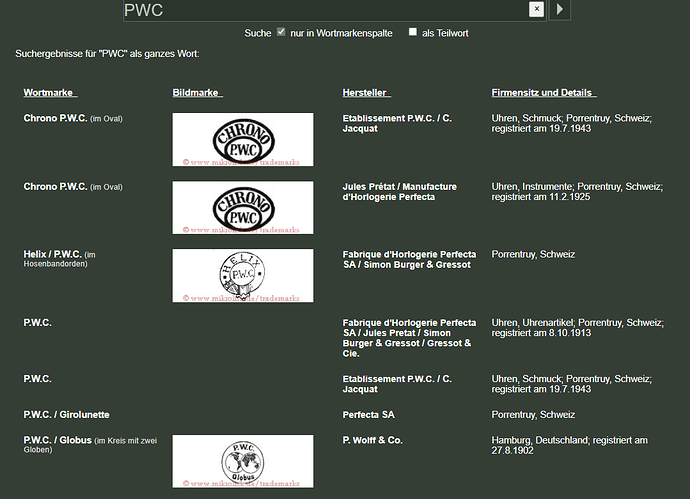
Task: Select 'Hamburg, Deutschland' details text
Action: [540, 440]
